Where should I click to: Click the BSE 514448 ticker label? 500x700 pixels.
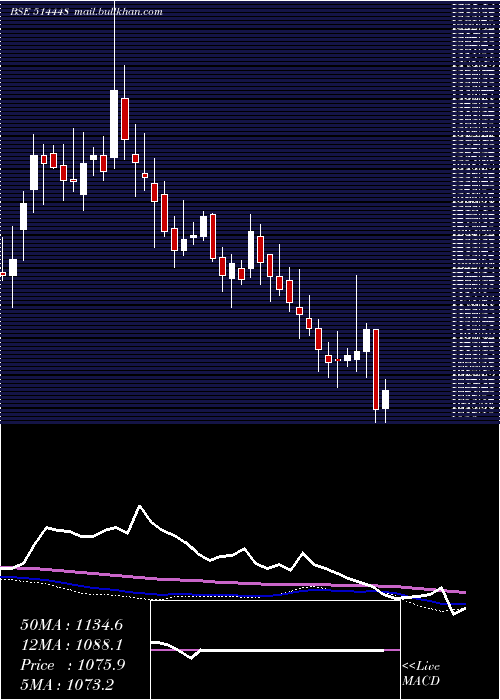tap(39, 12)
